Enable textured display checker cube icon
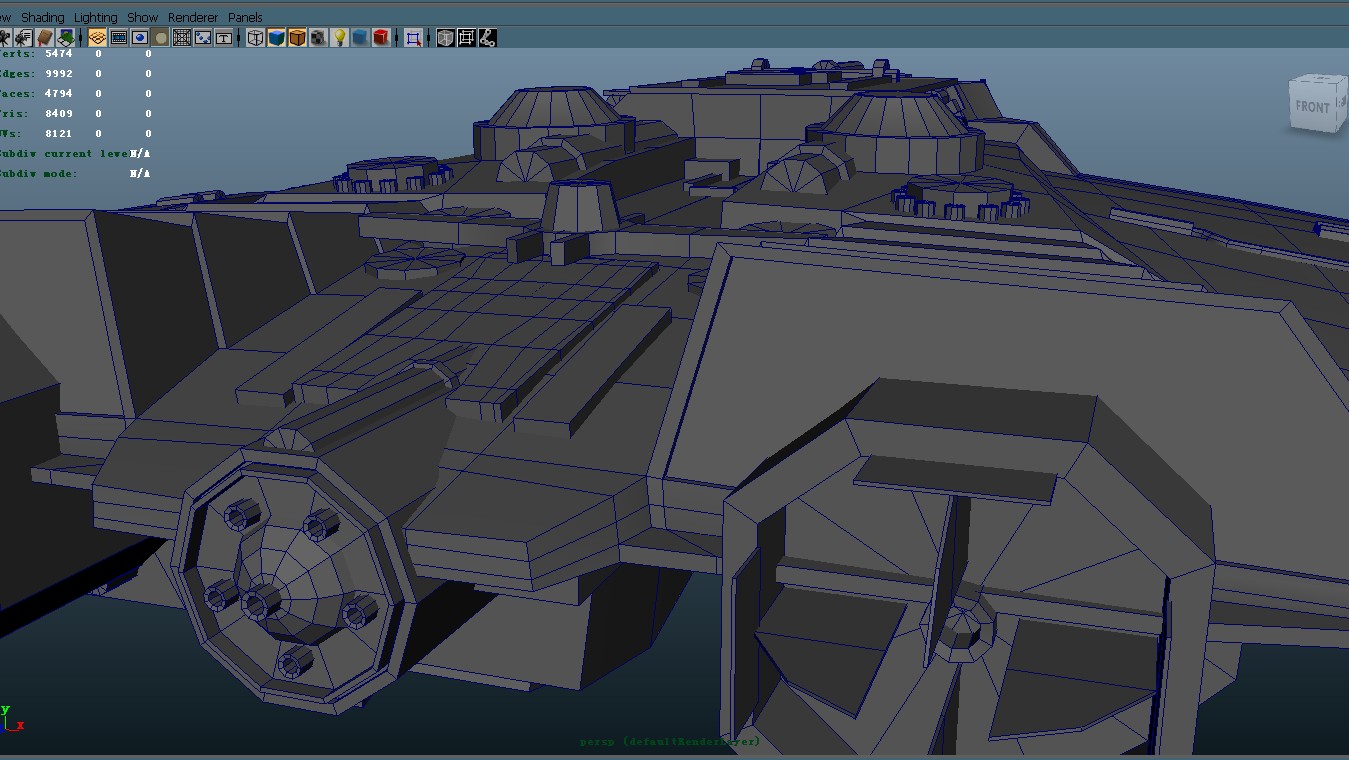 tap(318, 38)
